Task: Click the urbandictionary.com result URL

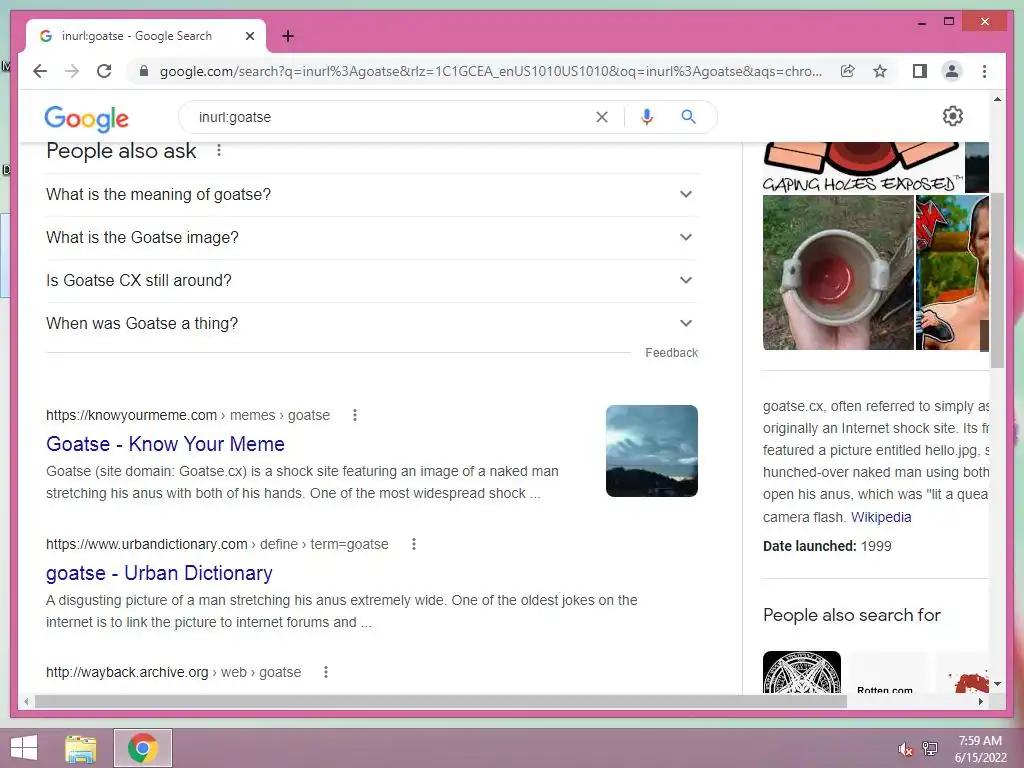Action: [x=217, y=544]
